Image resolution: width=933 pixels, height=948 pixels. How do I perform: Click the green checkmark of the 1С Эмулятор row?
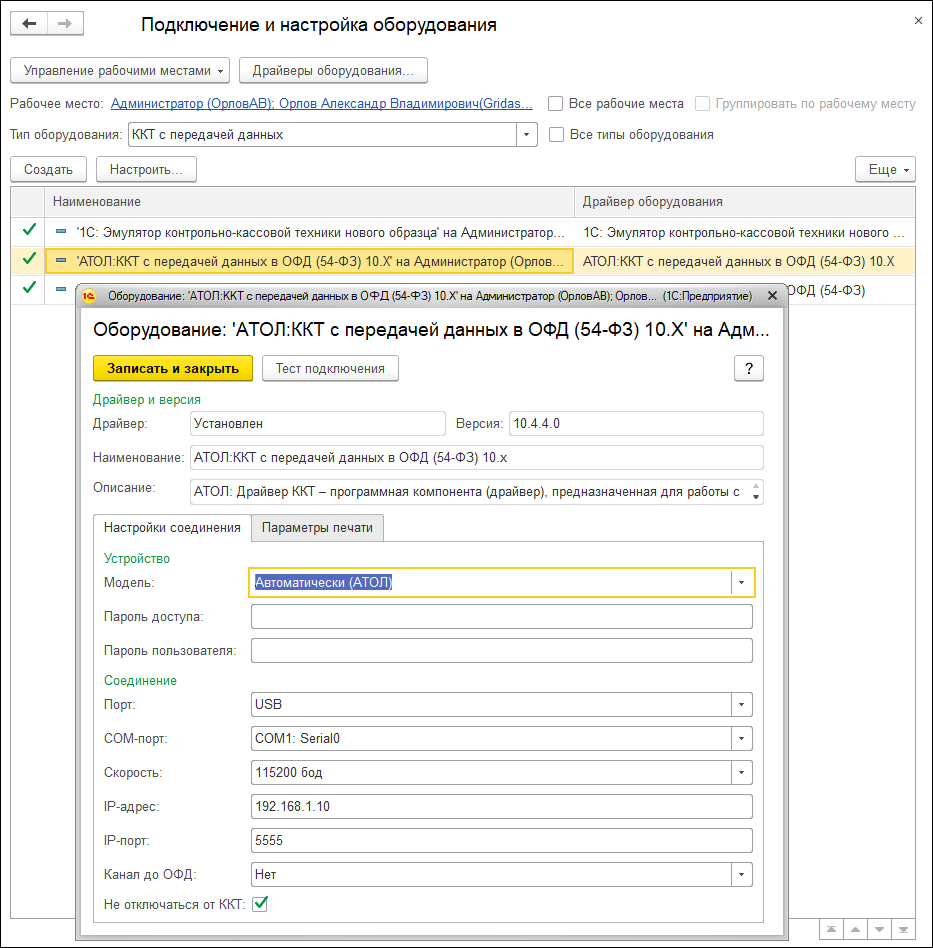click(x=29, y=230)
